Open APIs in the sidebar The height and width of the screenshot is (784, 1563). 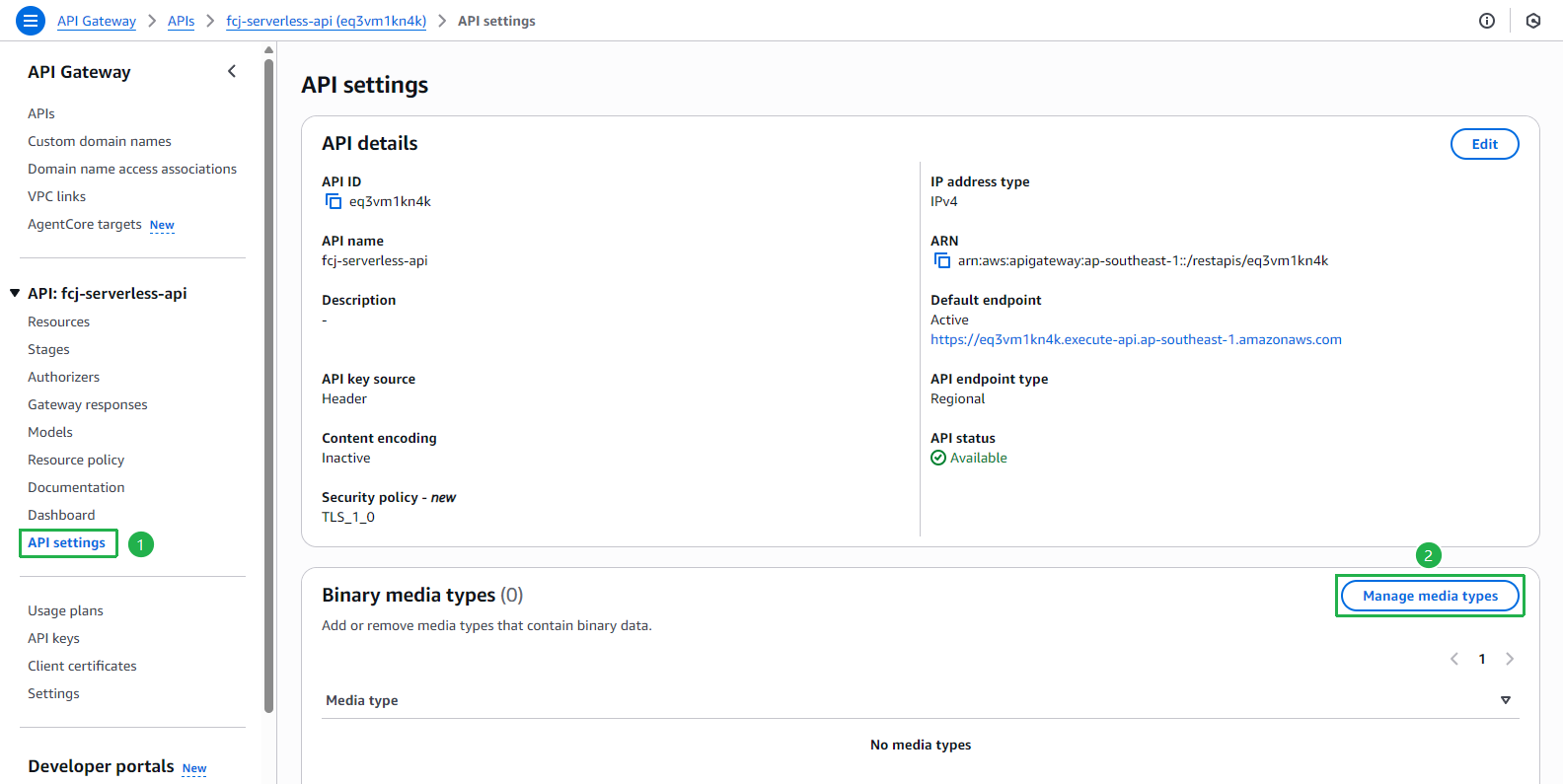41,113
